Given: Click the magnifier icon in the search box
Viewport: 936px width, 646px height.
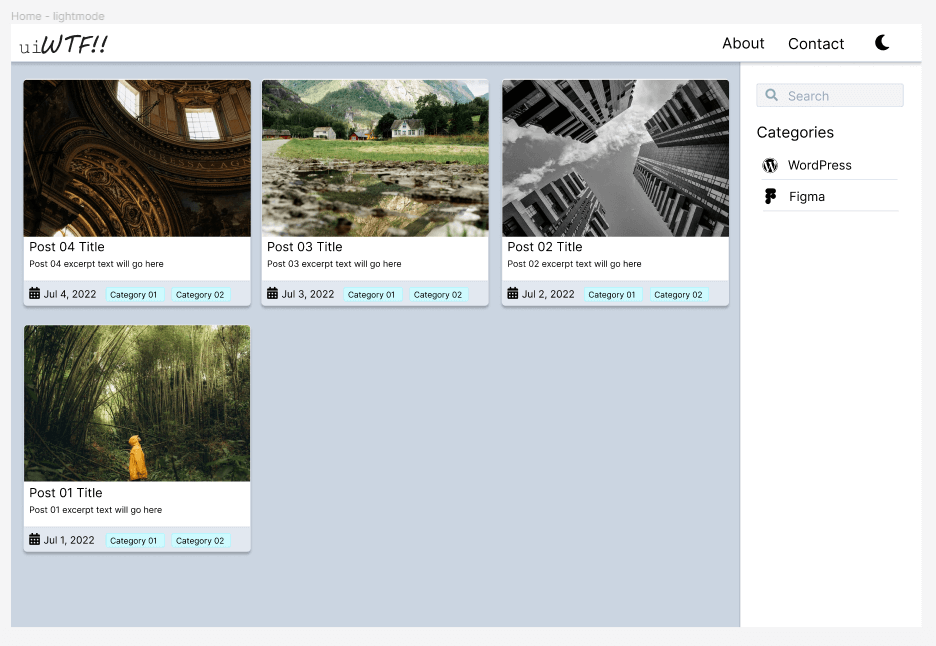Looking at the screenshot, I should point(771,95).
